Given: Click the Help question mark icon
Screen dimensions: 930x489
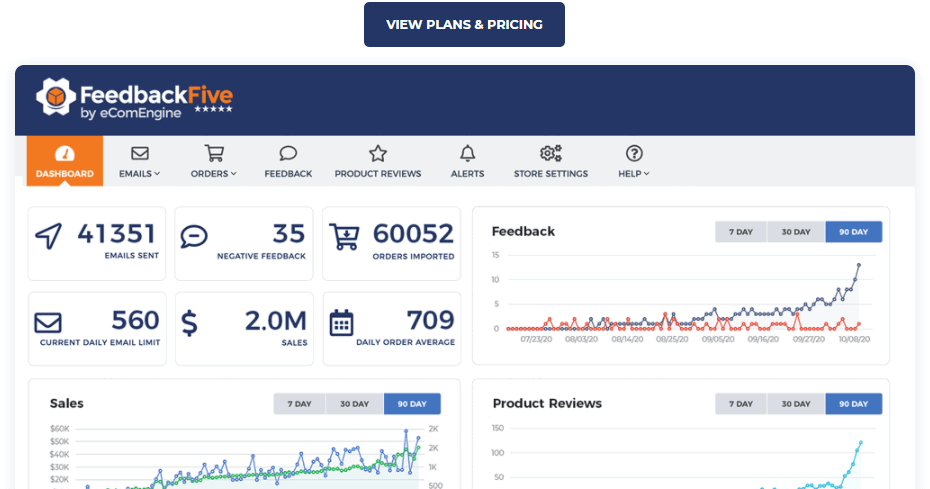Looking at the screenshot, I should click(634, 153).
